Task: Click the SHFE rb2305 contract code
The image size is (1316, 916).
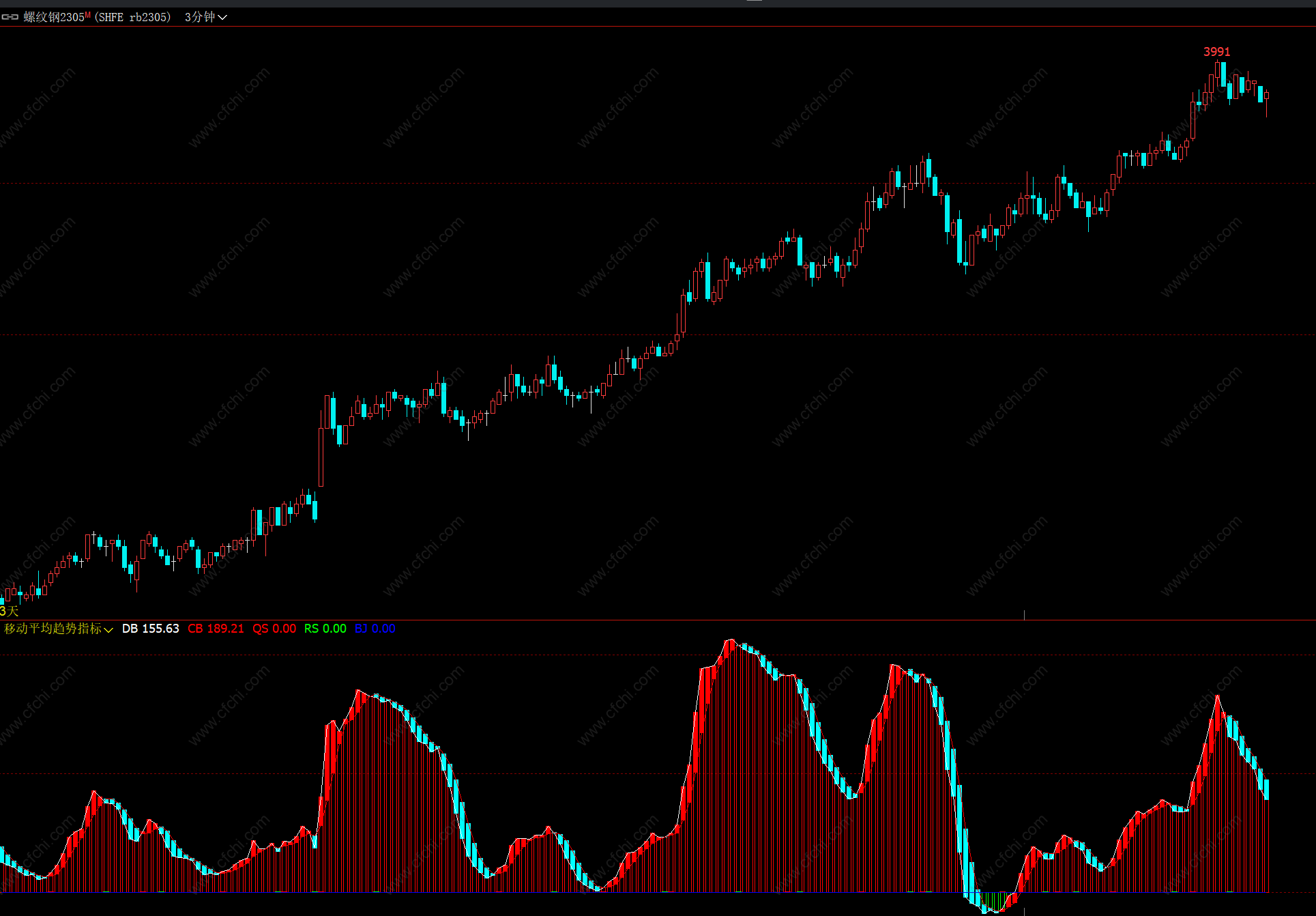Action: tap(133, 17)
